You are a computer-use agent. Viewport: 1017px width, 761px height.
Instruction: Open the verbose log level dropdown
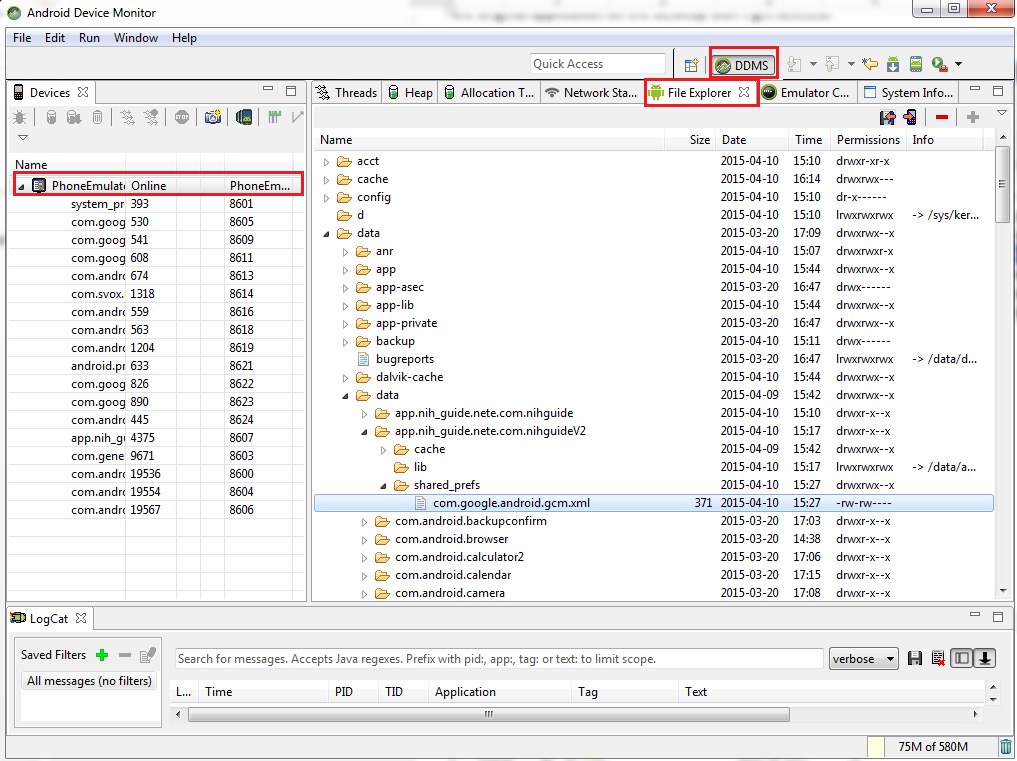click(x=863, y=659)
